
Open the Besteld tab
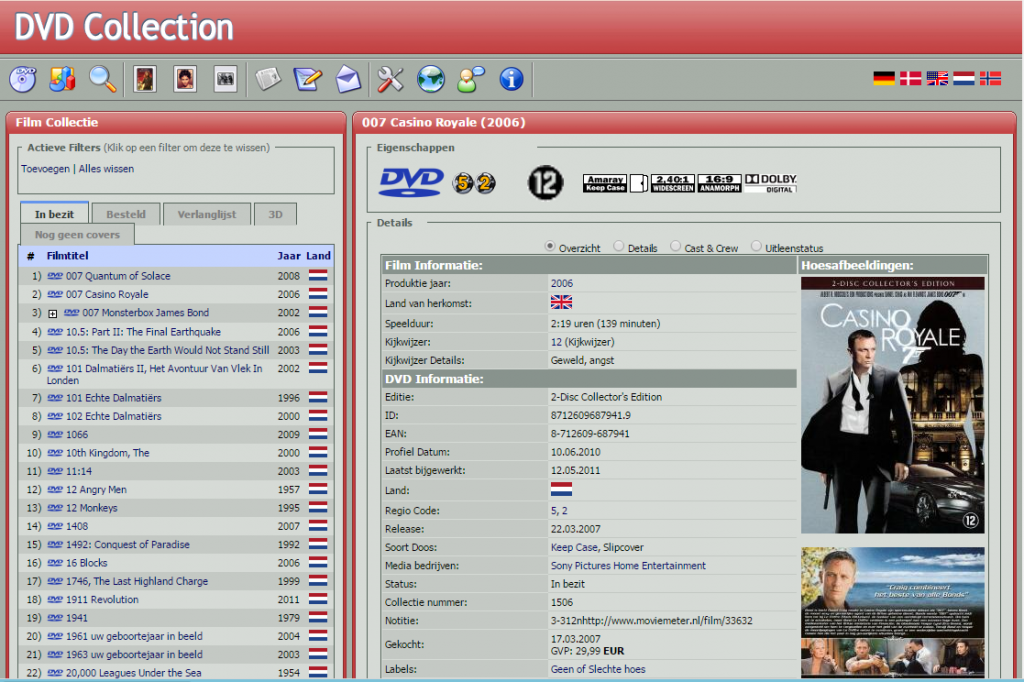126,214
